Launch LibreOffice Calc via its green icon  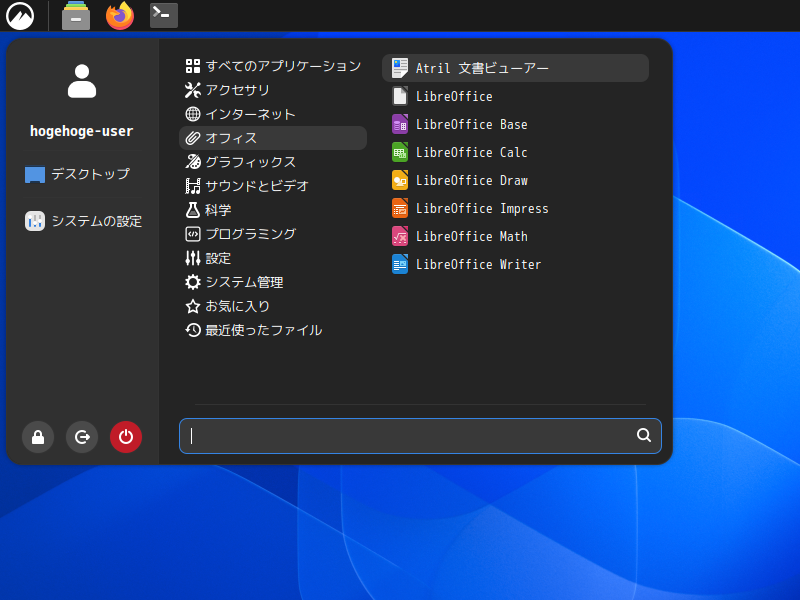[x=399, y=152]
